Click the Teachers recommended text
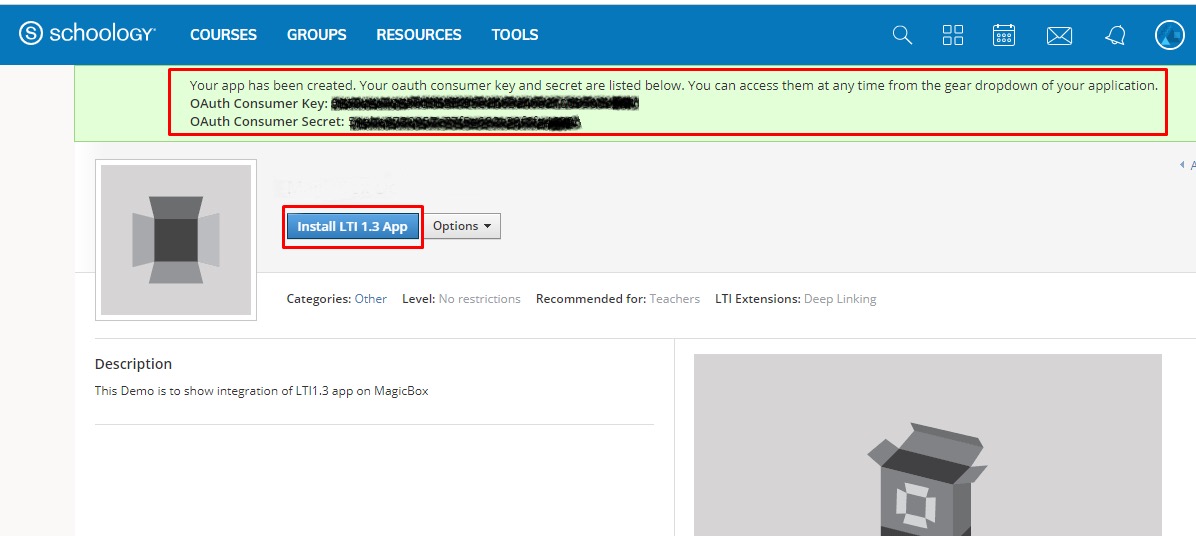Screen dimensions: 1196x536 [674, 299]
